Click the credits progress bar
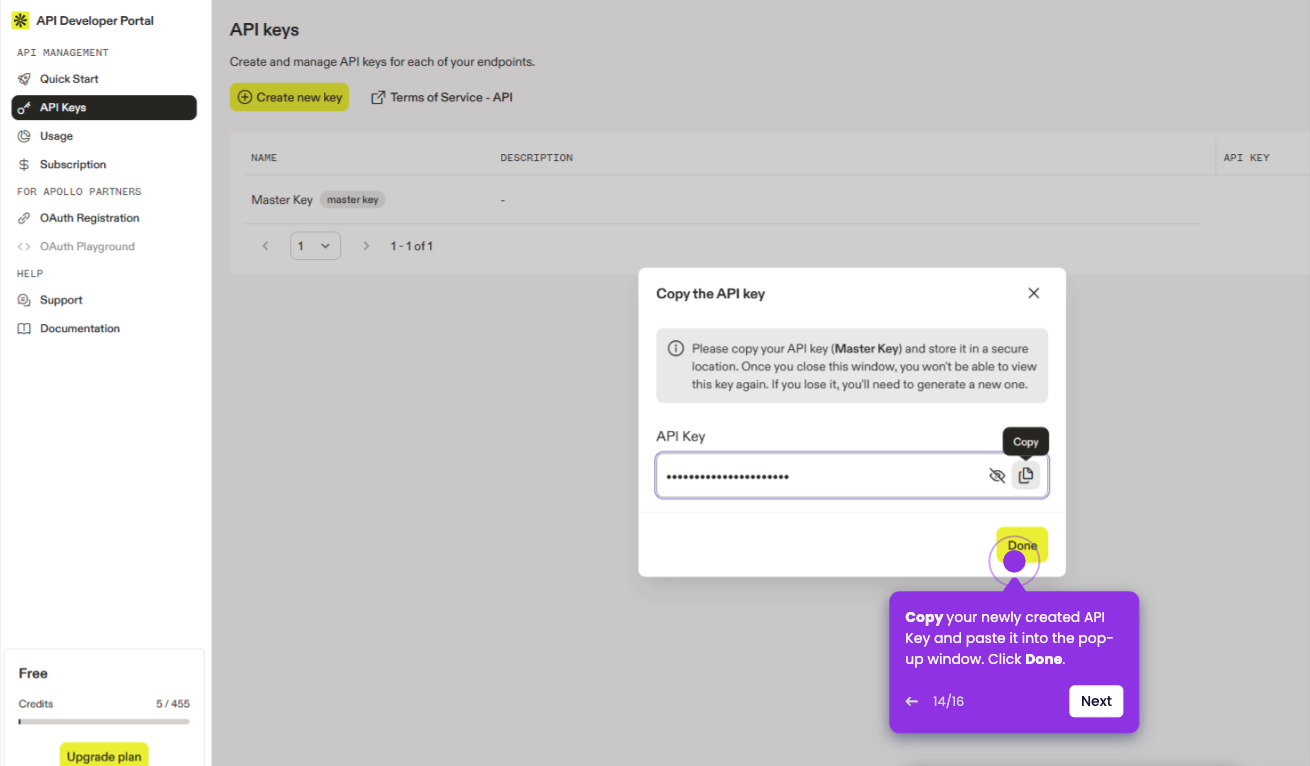The image size is (1310, 766). pyautogui.click(x=104, y=721)
